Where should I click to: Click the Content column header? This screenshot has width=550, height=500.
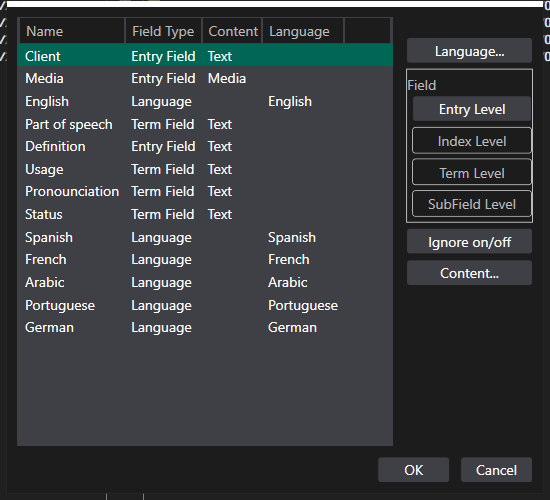pos(232,31)
